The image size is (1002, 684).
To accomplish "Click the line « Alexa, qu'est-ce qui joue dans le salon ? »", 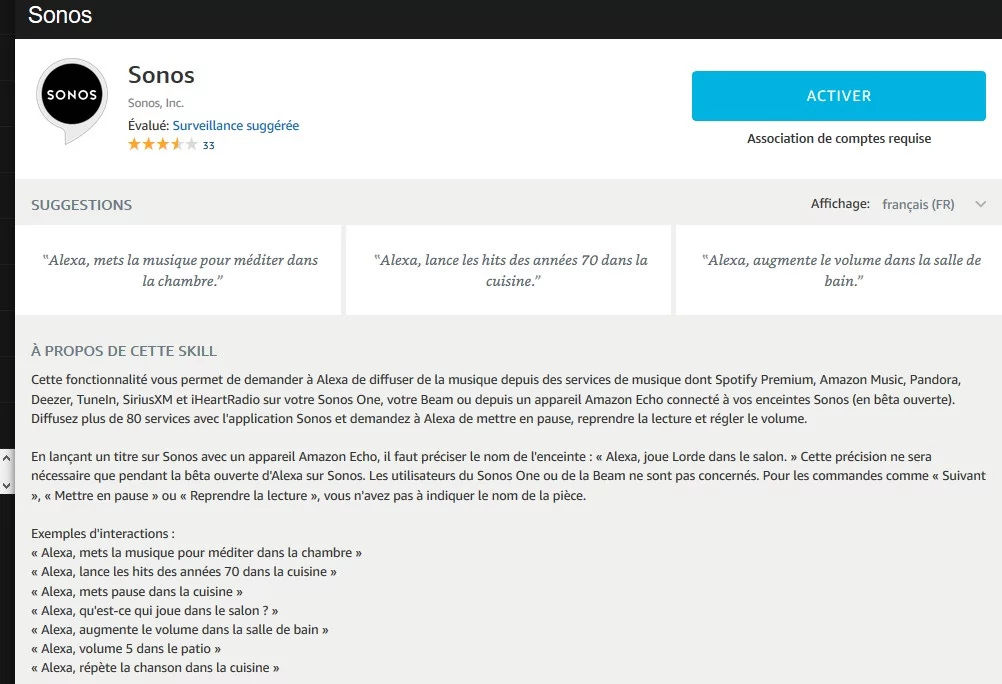I will pos(155,610).
